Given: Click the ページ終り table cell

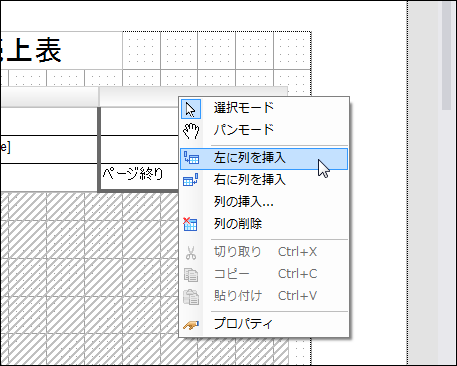Looking at the screenshot, I should 140,177.
